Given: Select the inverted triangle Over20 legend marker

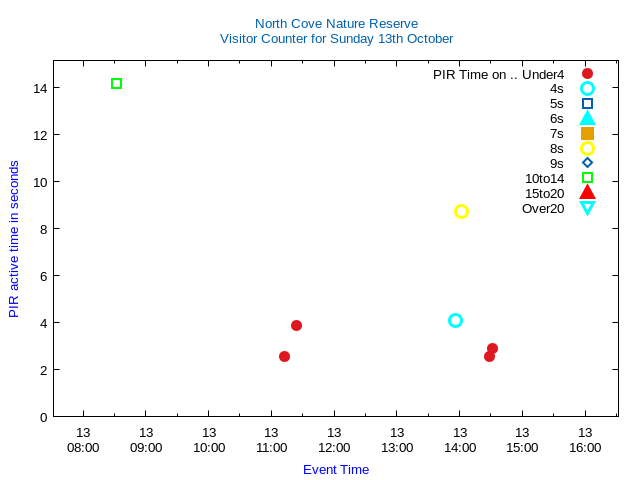Looking at the screenshot, I should coord(587,208).
